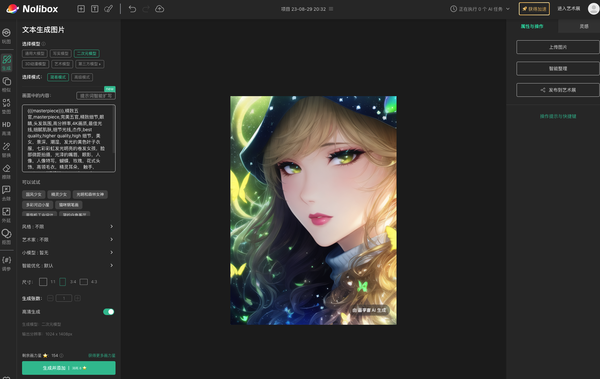This screenshot has height=379, width=600.
Task: Click the undo arrow
Action: [x=132, y=9]
